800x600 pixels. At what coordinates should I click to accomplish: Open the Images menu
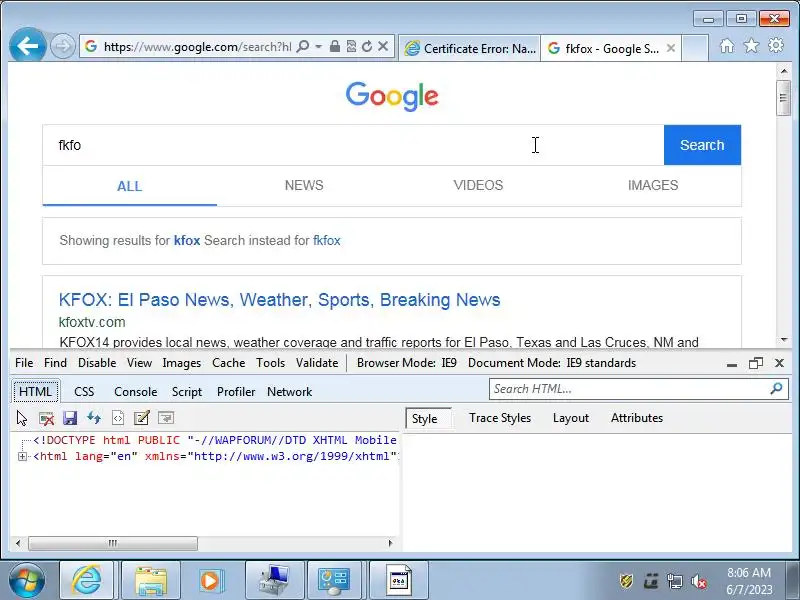click(x=182, y=363)
